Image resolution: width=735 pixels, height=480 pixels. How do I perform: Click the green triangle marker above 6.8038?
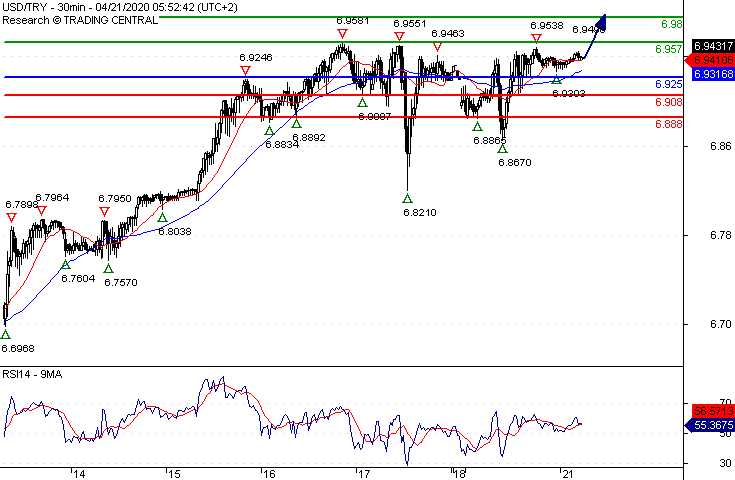pos(162,218)
